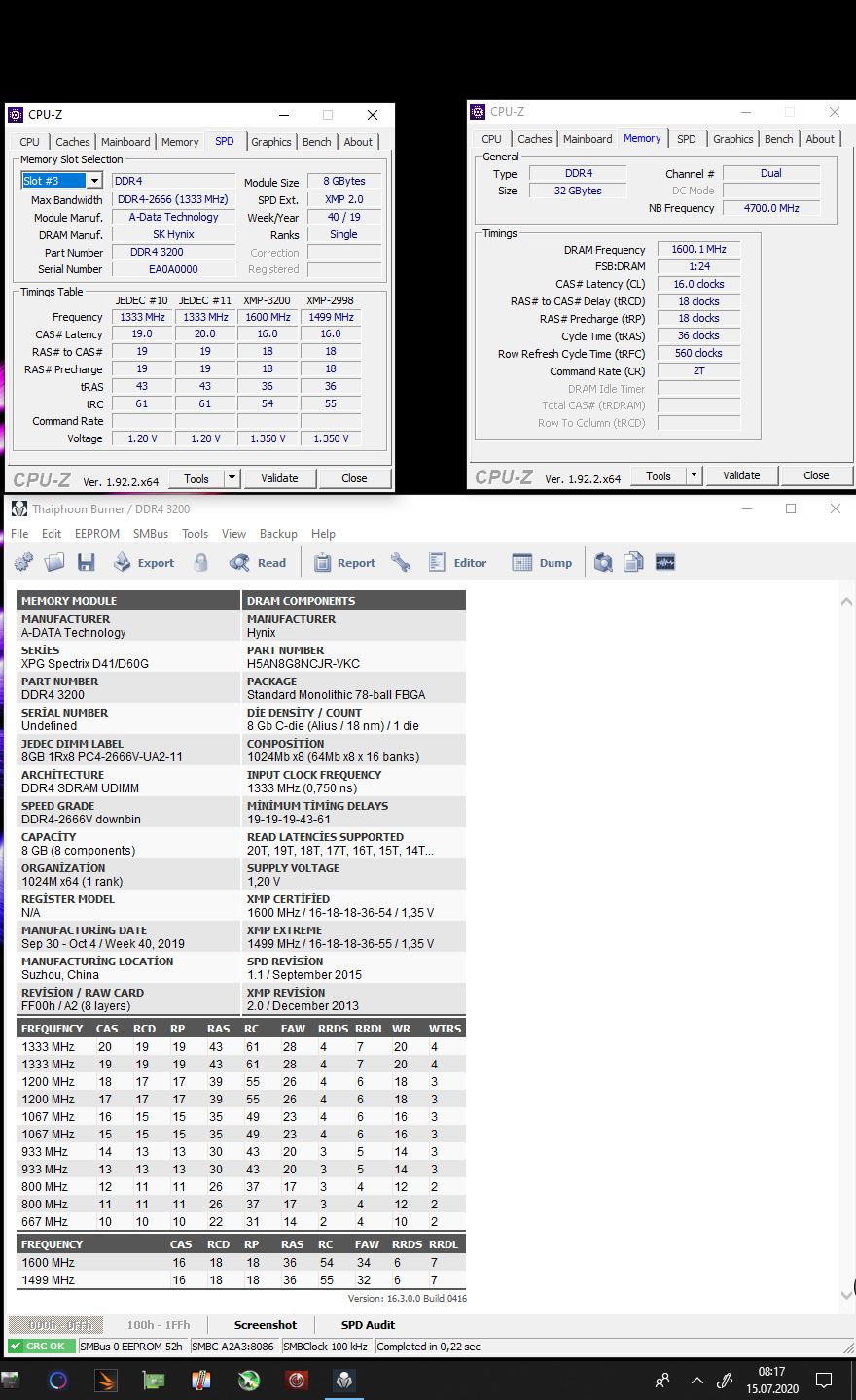Open the EEPROM menu
The height and width of the screenshot is (1400, 856).
tap(97, 534)
